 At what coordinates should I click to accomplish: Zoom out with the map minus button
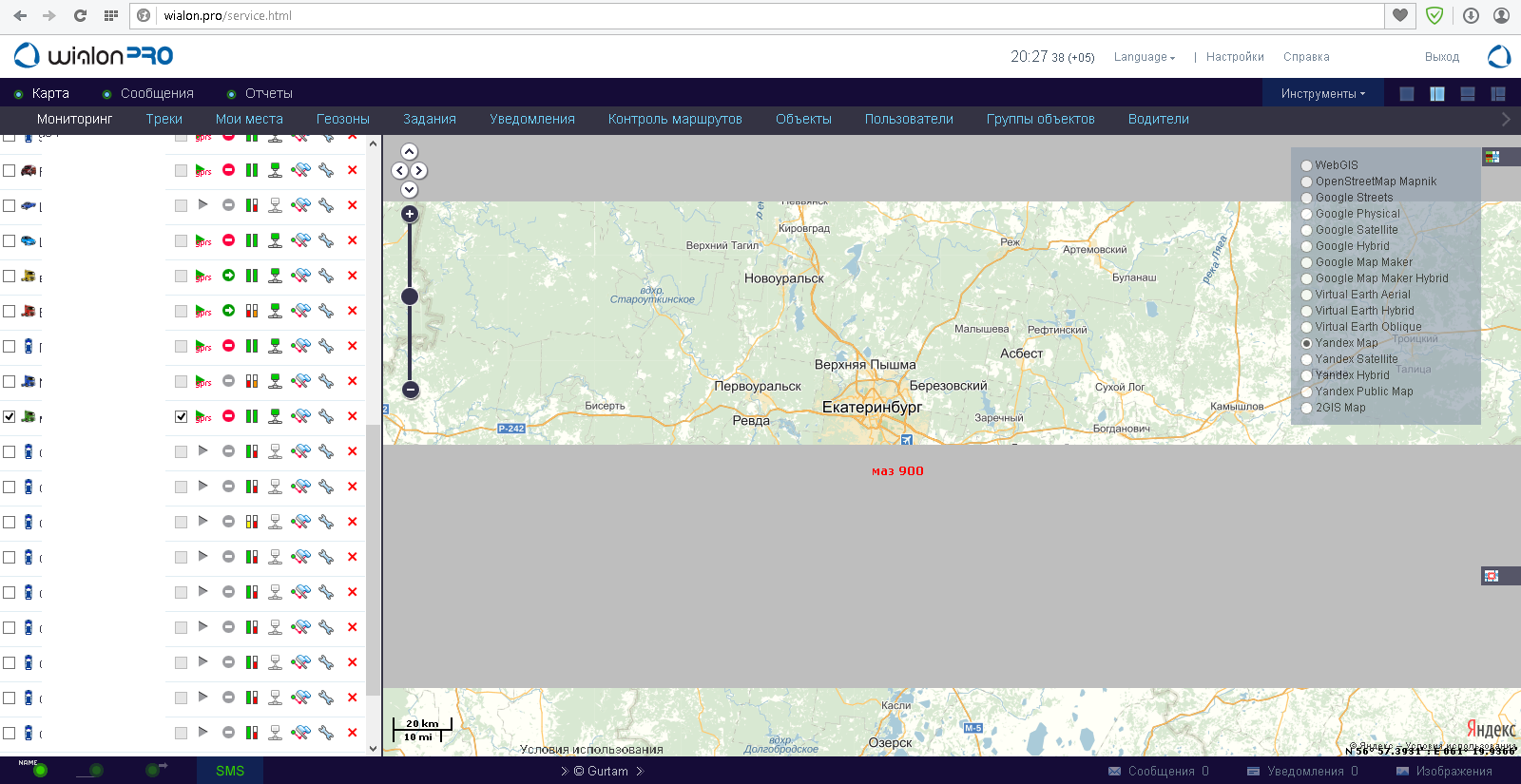click(x=410, y=390)
